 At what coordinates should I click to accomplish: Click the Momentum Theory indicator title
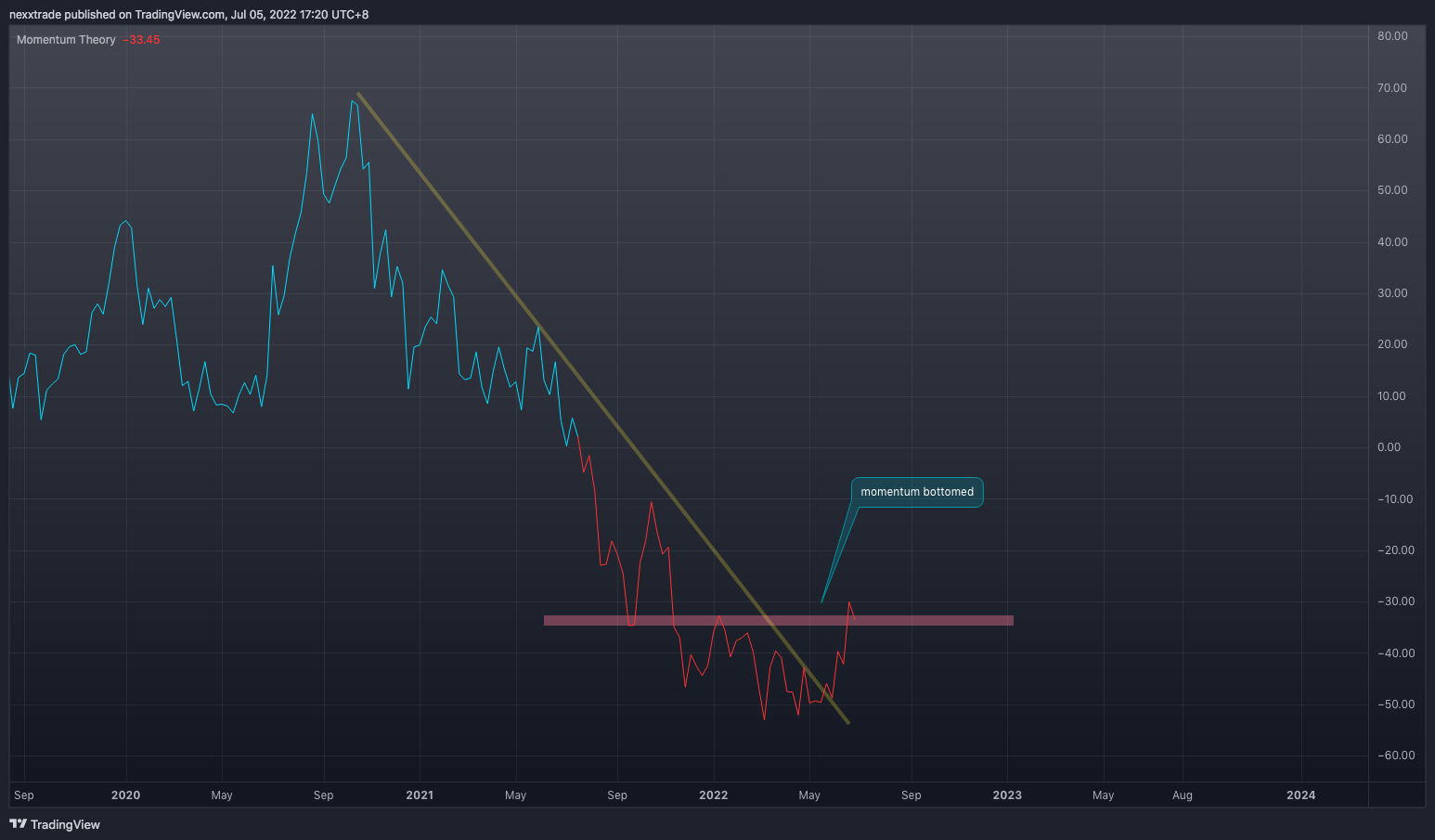pyautogui.click(x=66, y=40)
